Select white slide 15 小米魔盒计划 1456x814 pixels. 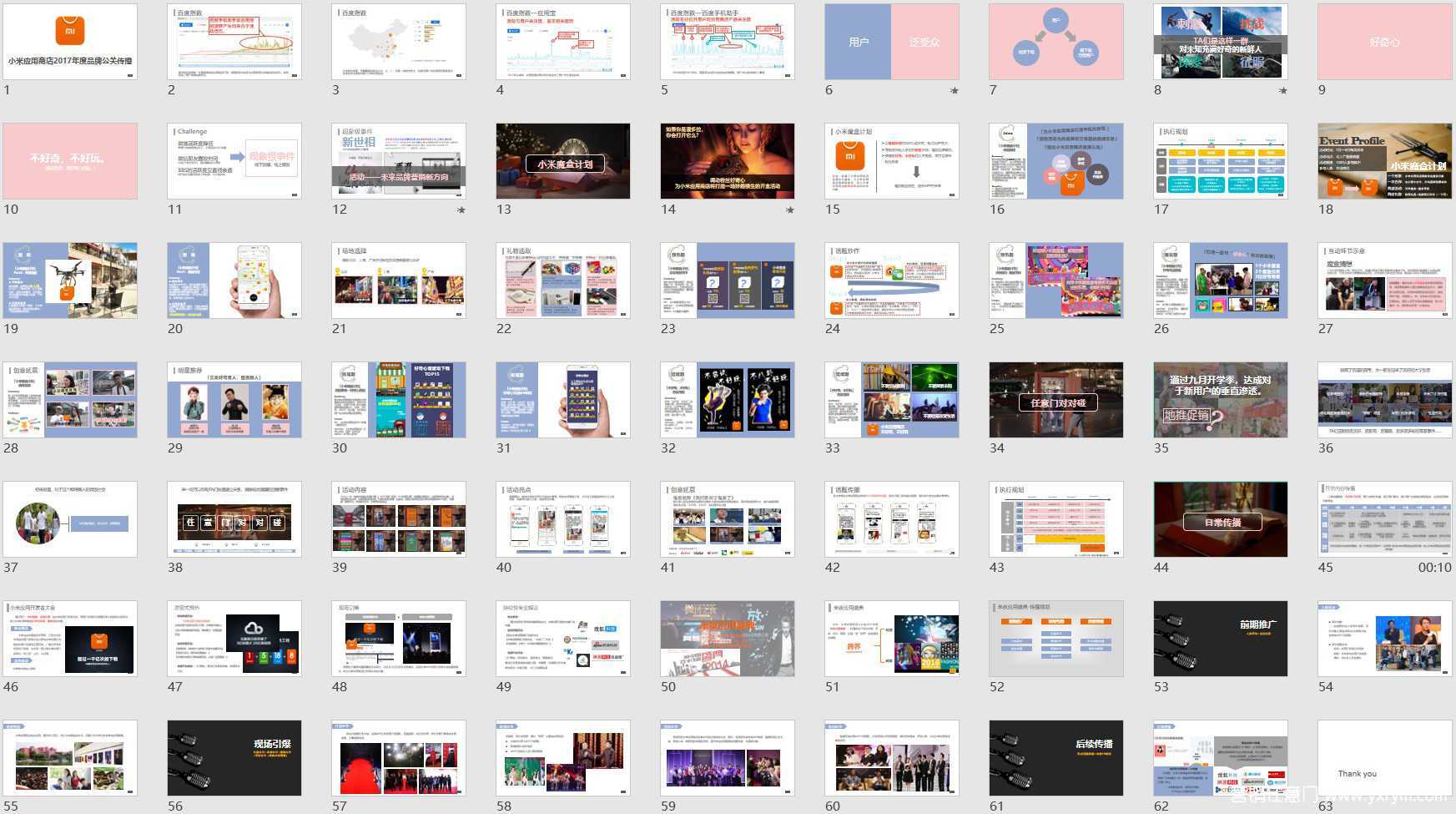pyautogui.click(x=892, y=161)
